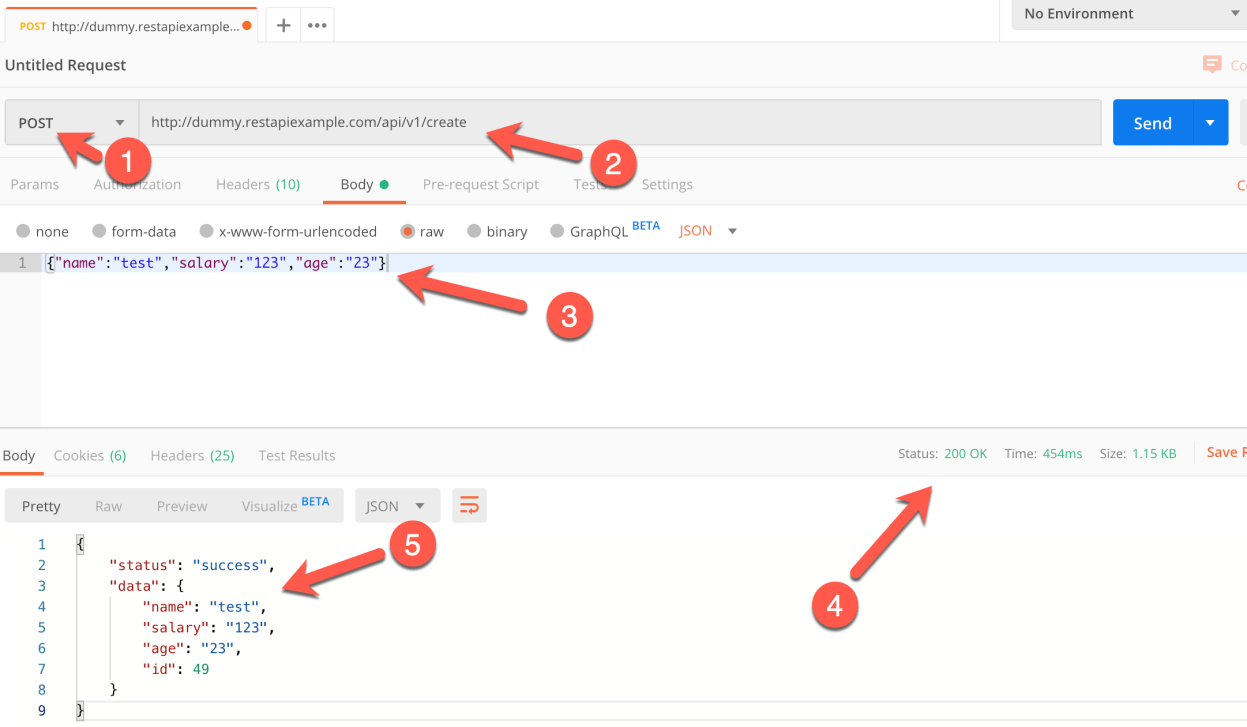Click the blue Send button

(1152, 123)
